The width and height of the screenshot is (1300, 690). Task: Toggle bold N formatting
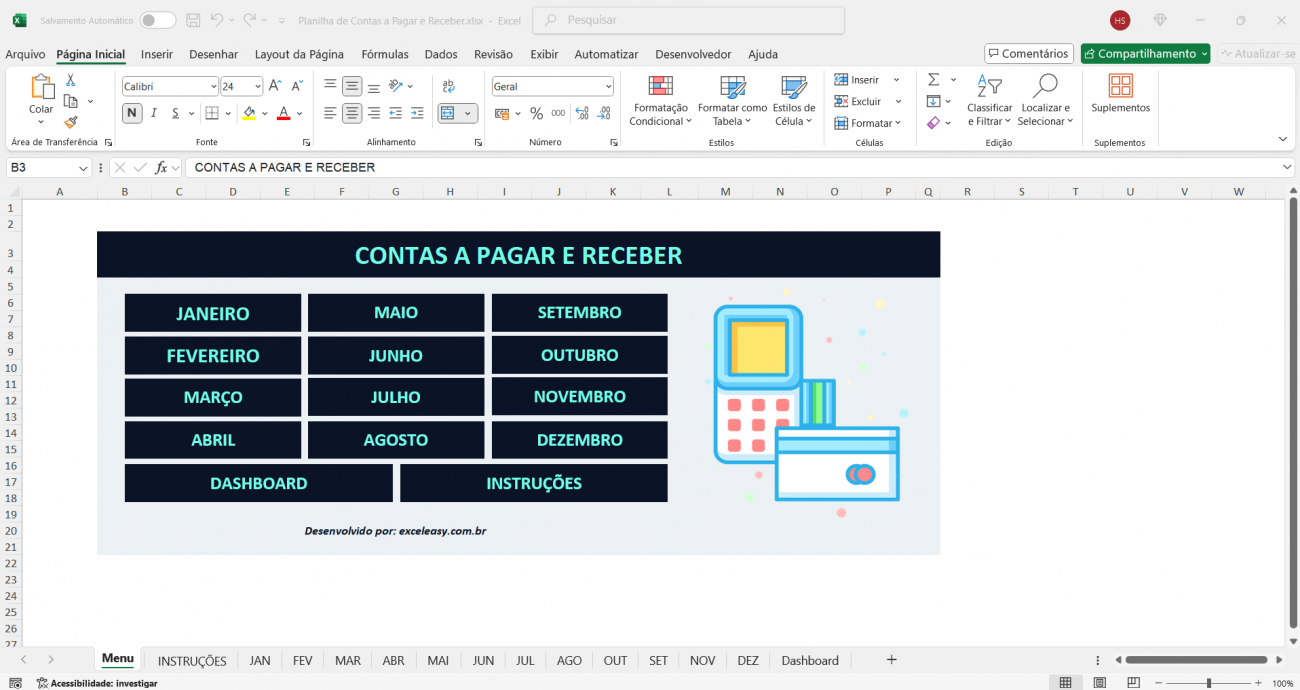pyautogui.click(x=132, y=113)
